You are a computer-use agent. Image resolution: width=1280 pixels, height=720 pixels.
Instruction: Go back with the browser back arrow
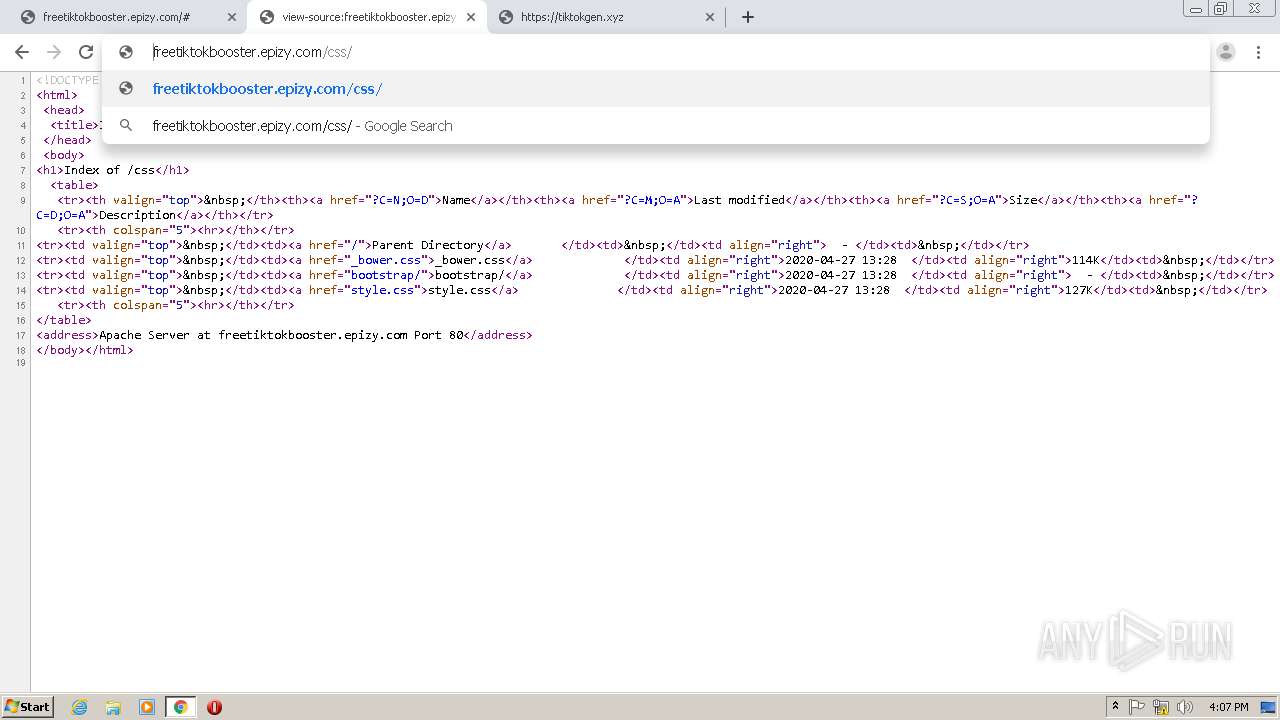click(22, 52)
